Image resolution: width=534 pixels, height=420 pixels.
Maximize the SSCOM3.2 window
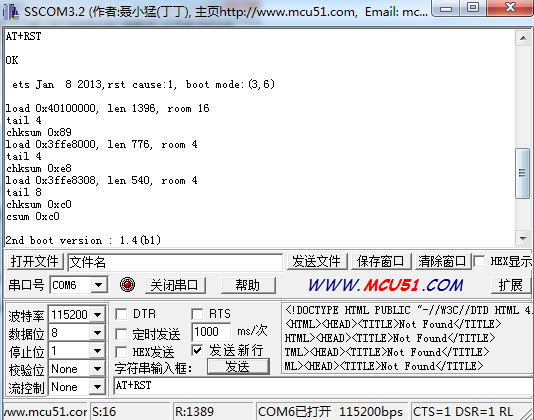pyautogui.click(x=473, y=8)
